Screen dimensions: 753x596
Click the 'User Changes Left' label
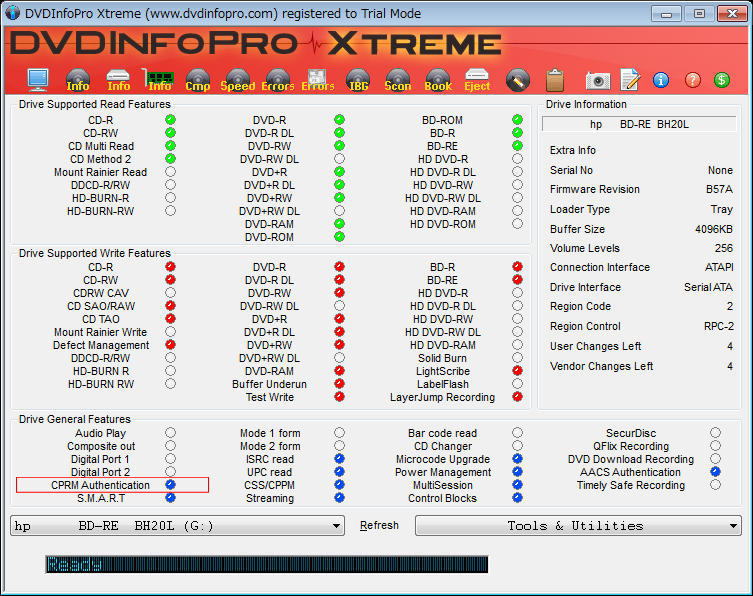(x=595, y=346)
